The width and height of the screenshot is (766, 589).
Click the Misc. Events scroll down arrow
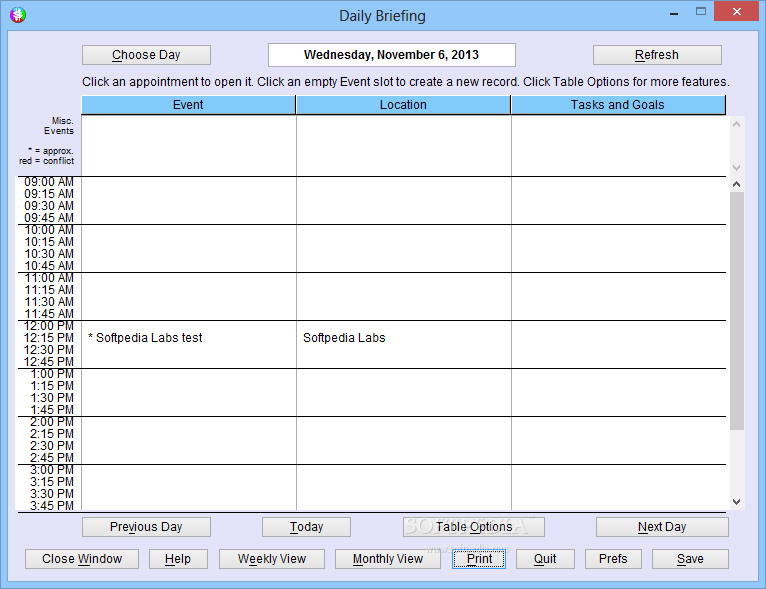(737, 168)
